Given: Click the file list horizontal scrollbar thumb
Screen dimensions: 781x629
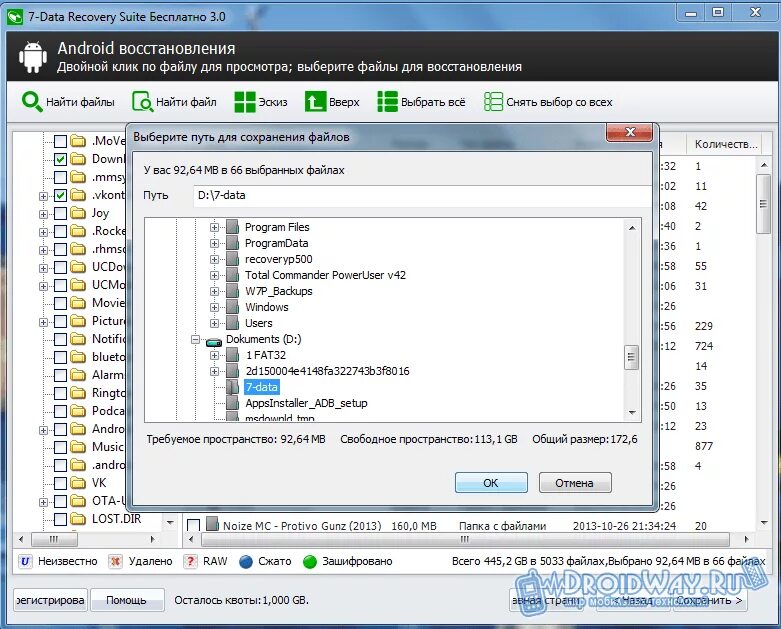Looking at the screenshot, I should [x=465, y=539].
